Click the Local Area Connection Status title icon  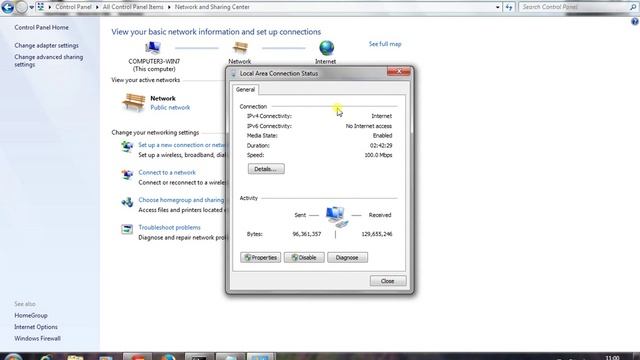(x=233, y=74)
